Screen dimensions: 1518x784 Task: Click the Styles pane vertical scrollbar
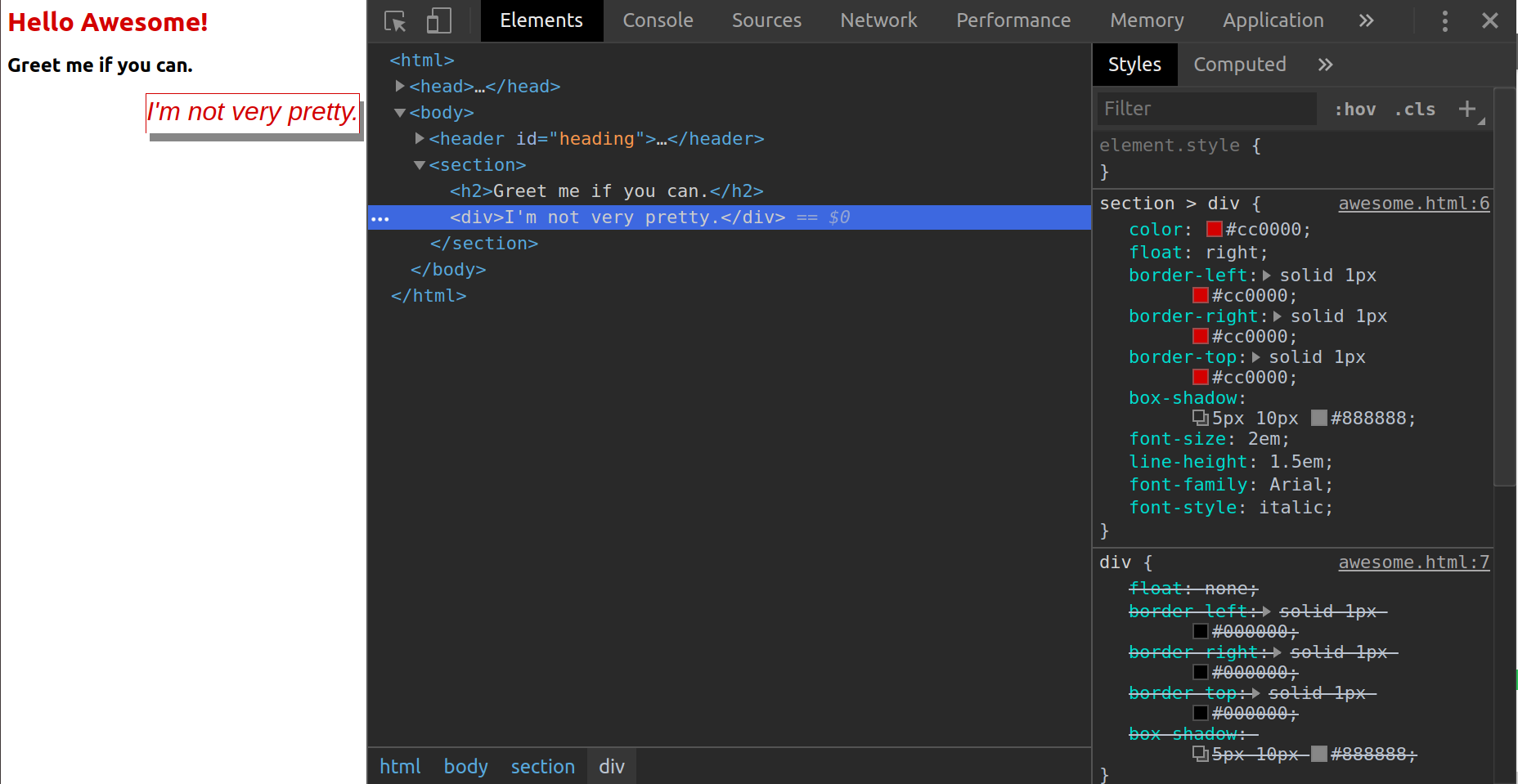[x=1506, y=286]
